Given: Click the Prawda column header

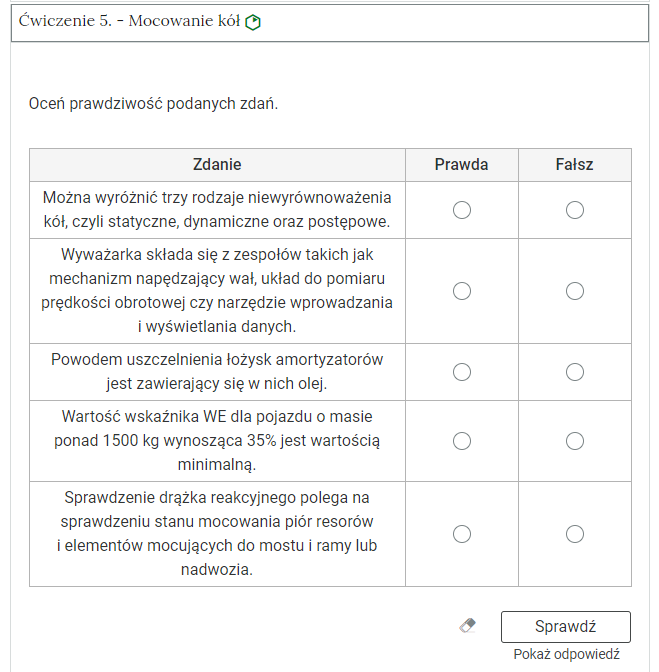Looking at the screenshot, I should [x=461, y=165].
